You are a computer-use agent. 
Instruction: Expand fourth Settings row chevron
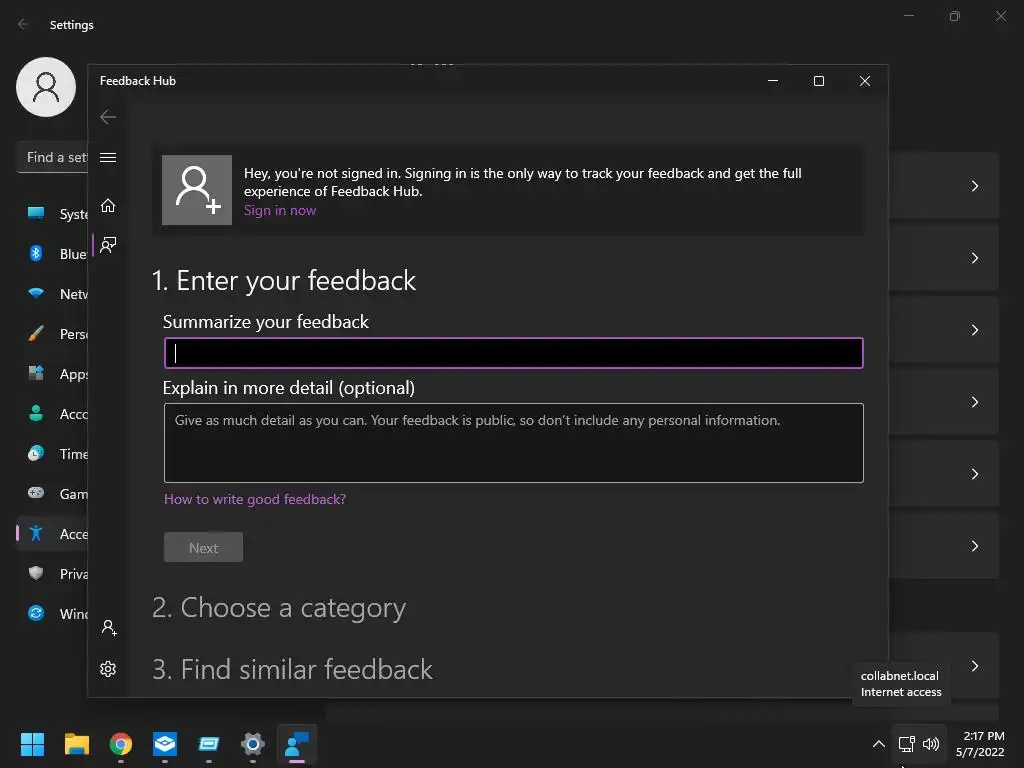click(974, 402)
